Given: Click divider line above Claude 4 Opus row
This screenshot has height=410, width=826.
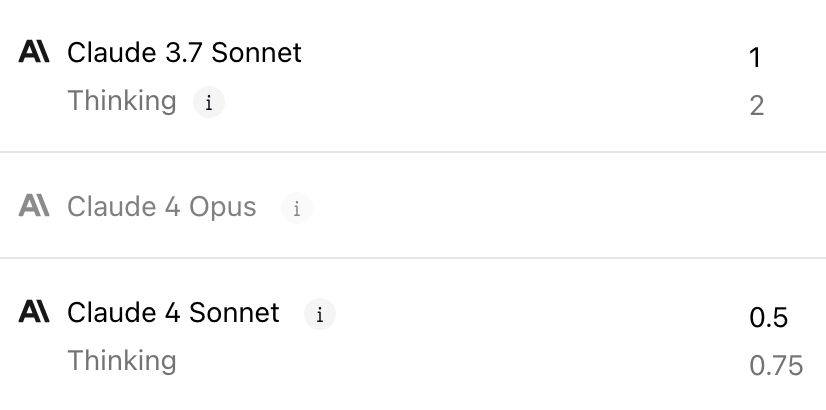Looking at the screenshot, I should pos(413,152).
